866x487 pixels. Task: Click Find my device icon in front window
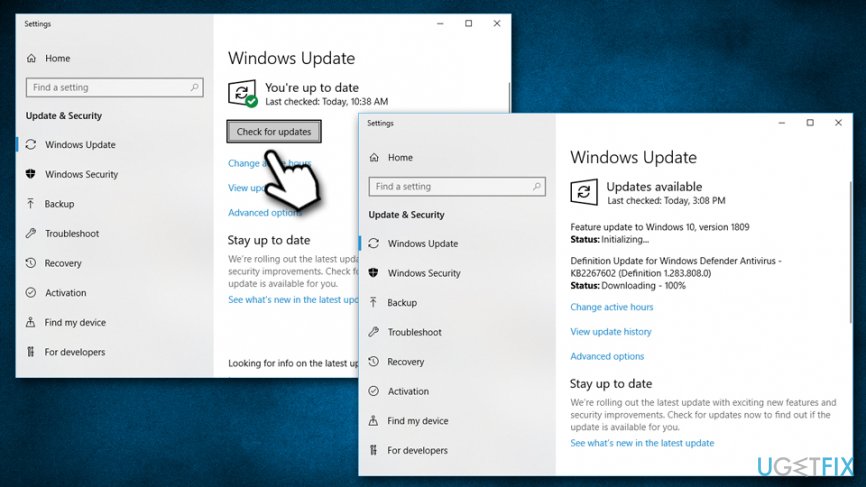(374, 421)
